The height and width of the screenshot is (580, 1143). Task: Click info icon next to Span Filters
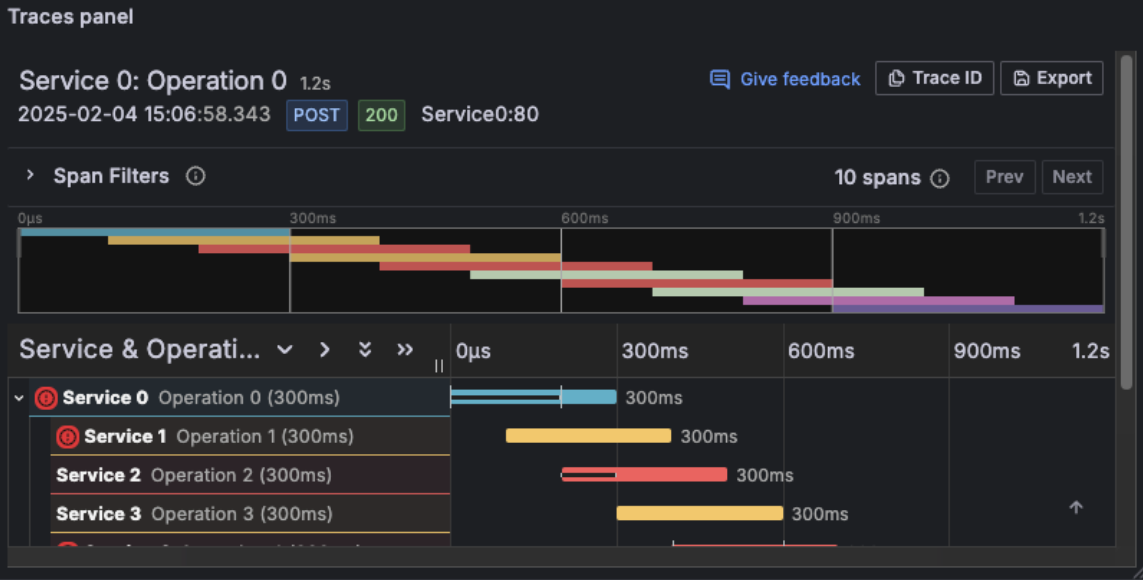coord(196,176)
